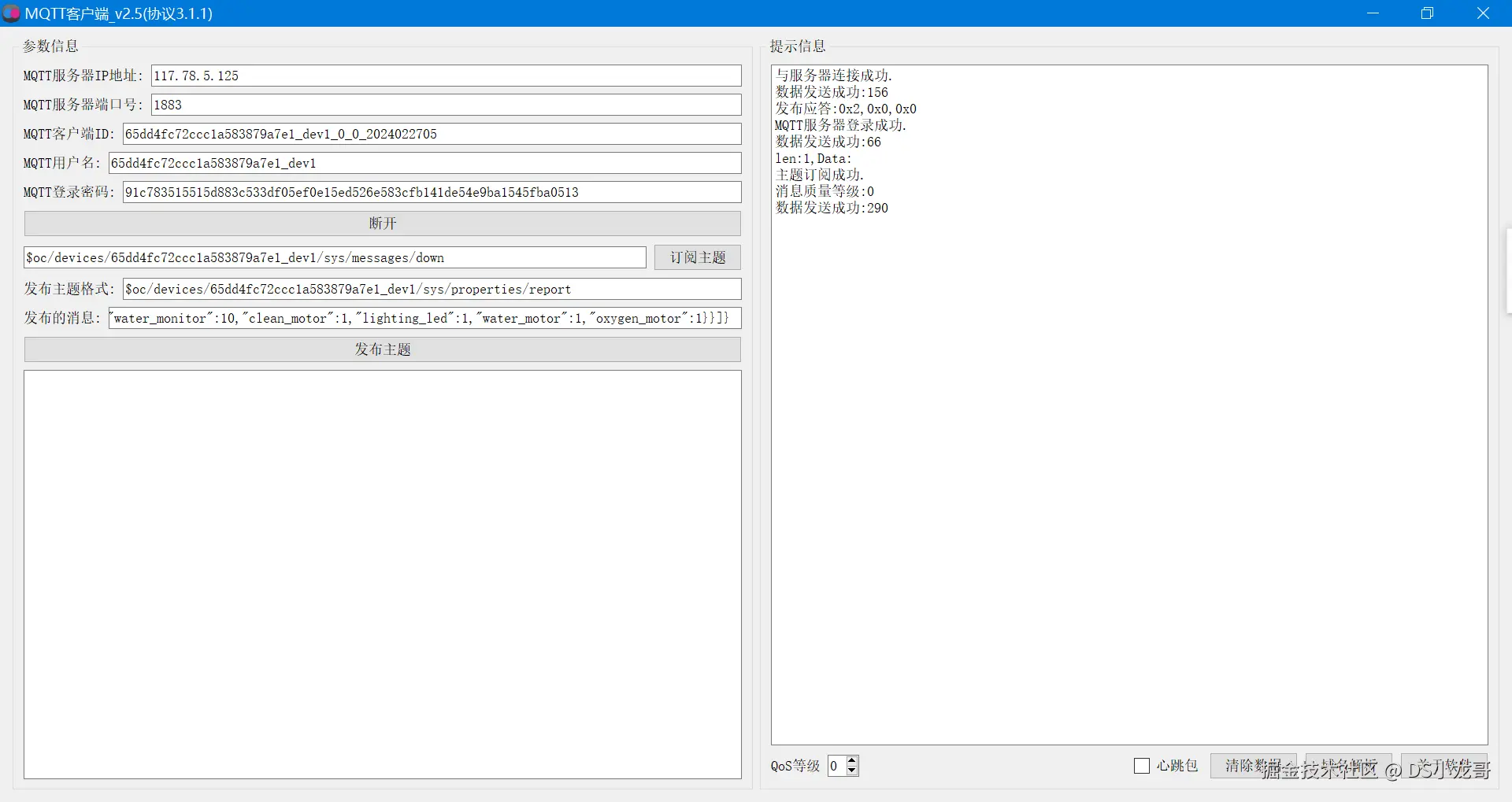The height and width of the screenshot is (802, 1512).
Task: Select the publish topic format field
Action: [x=432, y=289]
